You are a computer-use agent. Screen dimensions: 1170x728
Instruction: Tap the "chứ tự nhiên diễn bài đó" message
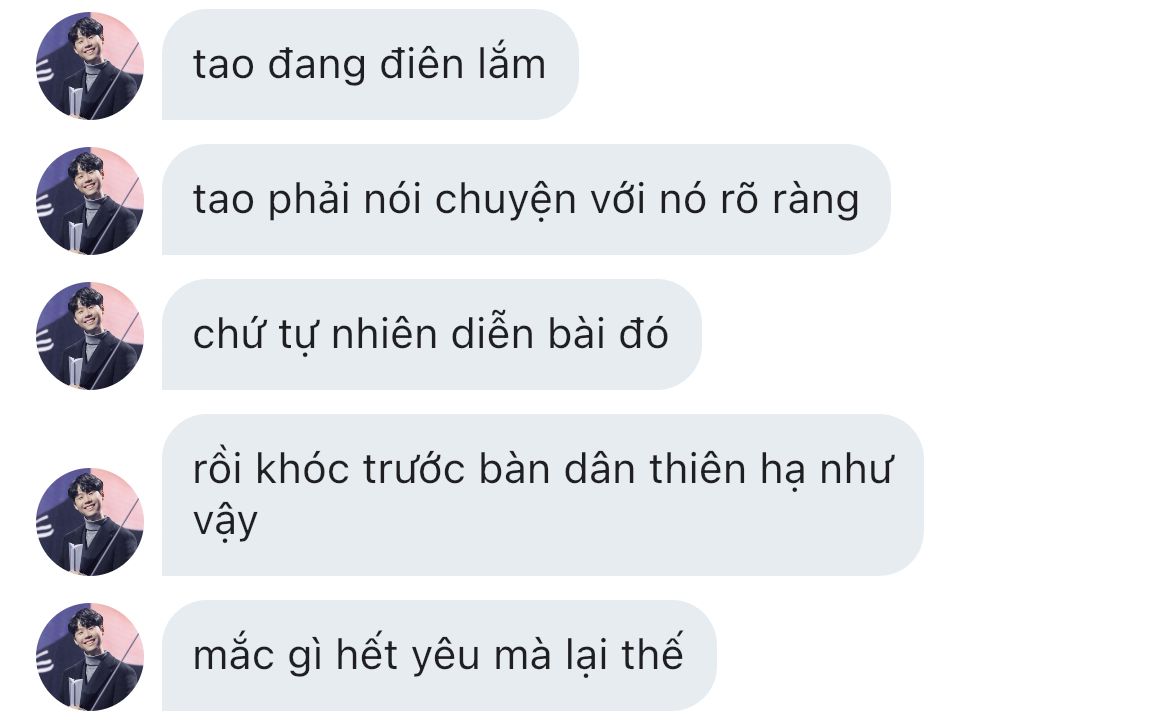(x=431, y=335)
